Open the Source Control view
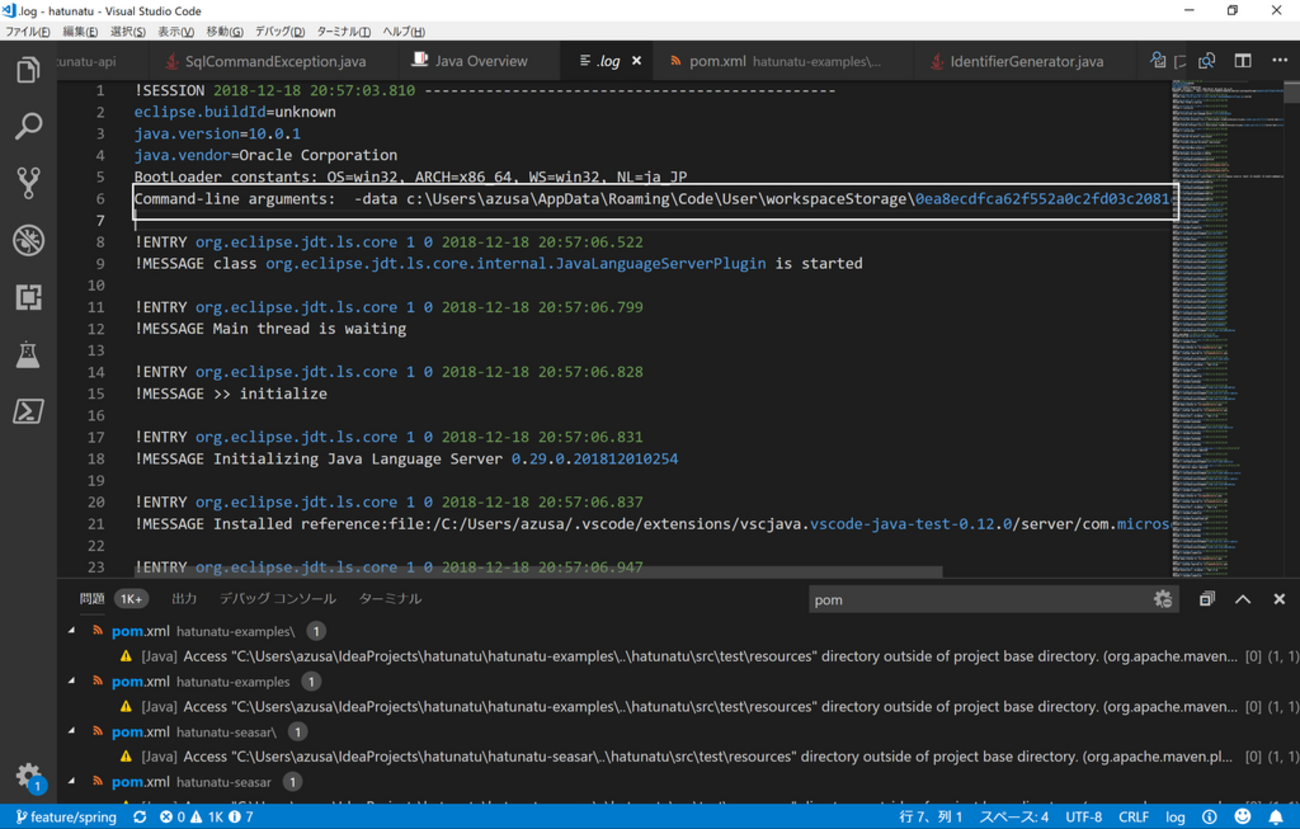The width and height of the screenshot is (1300, 829). [28, 183]
